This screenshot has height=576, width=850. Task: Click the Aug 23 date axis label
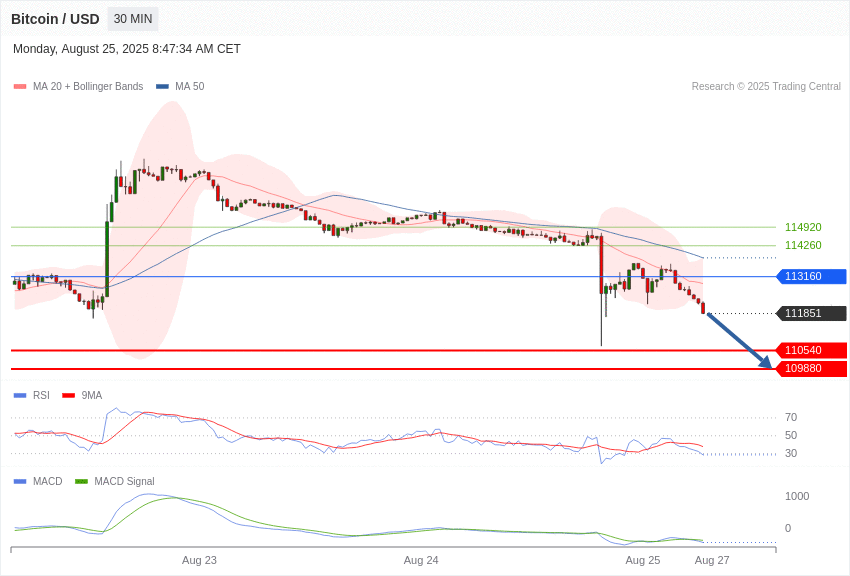[x=199, y=560]
